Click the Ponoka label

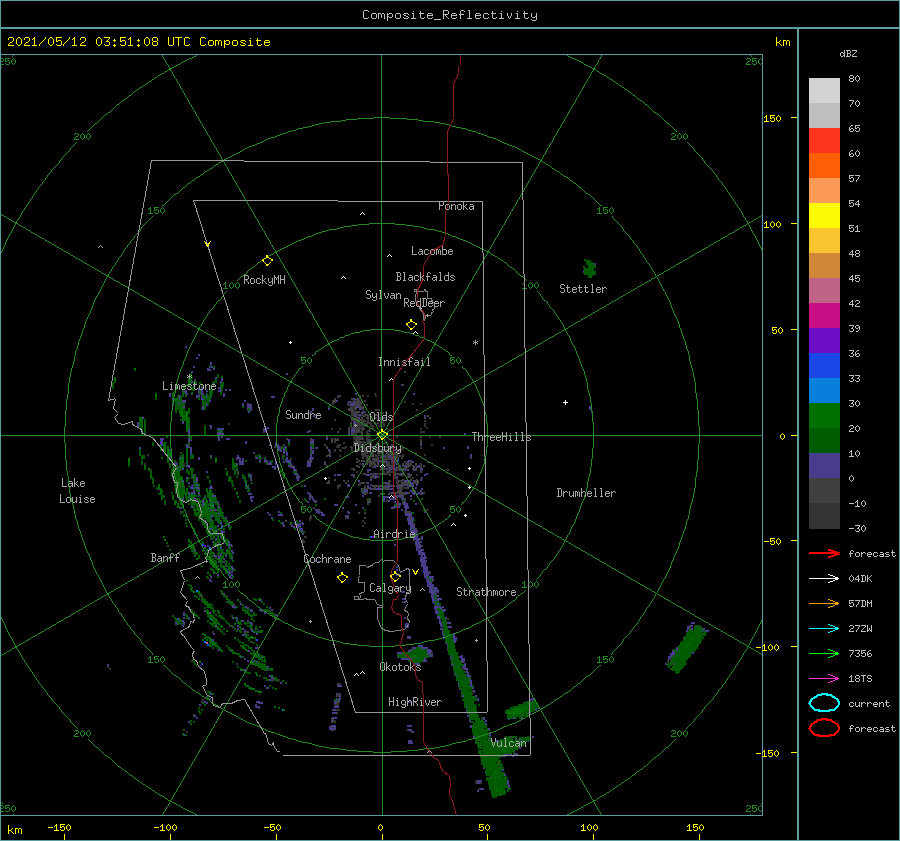(456, 206)
